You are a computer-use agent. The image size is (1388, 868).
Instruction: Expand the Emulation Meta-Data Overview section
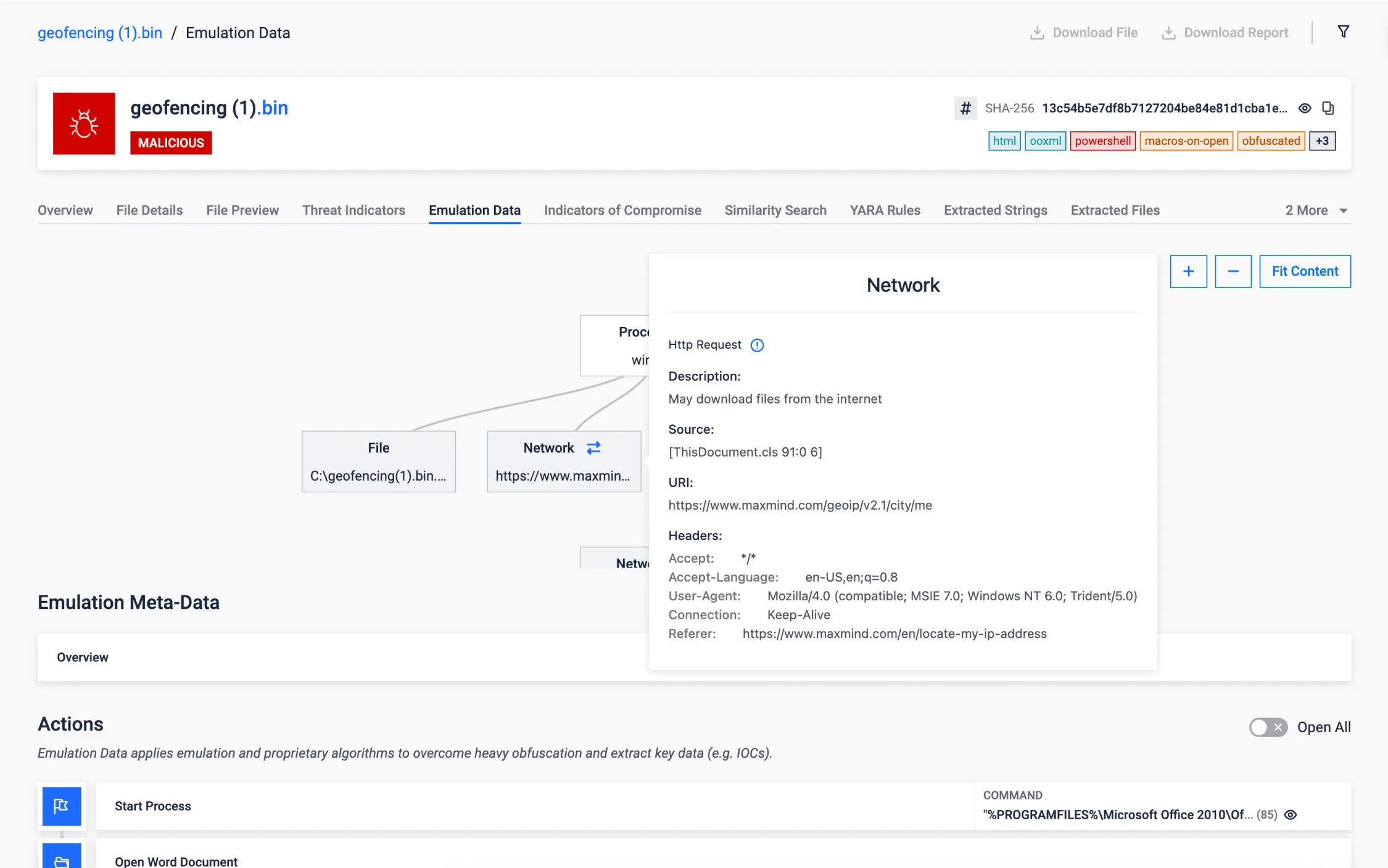83,657
